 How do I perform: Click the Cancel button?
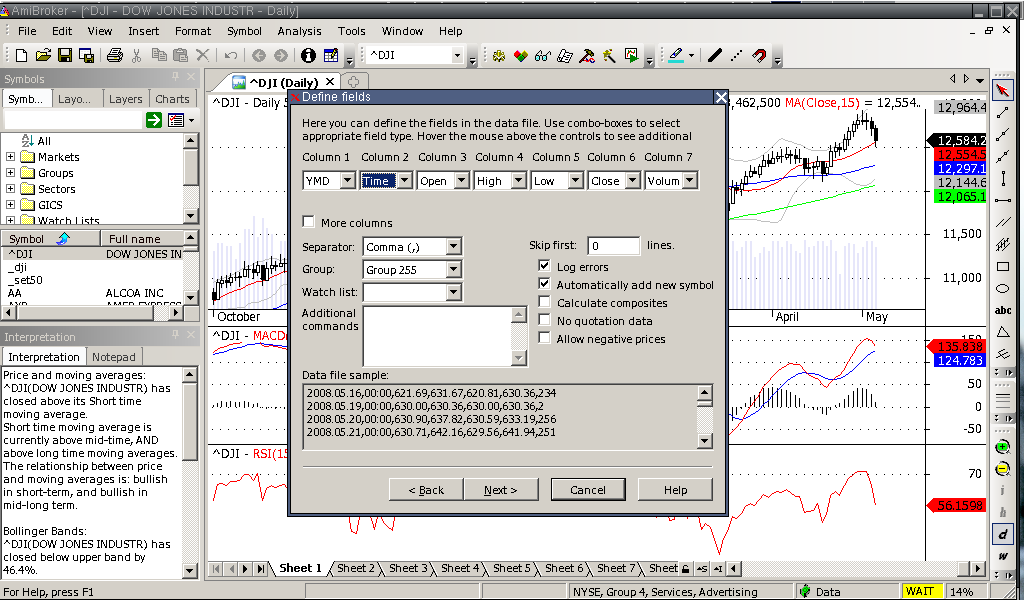[x=588, y=490]
